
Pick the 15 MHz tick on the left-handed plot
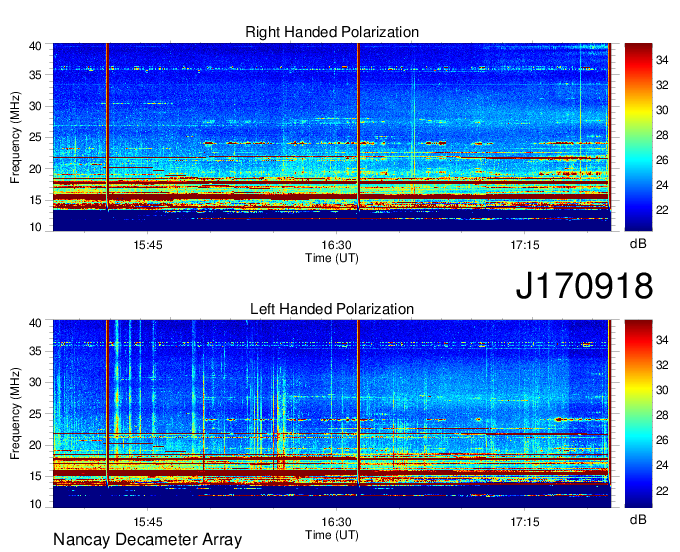(x=35, y=477)
